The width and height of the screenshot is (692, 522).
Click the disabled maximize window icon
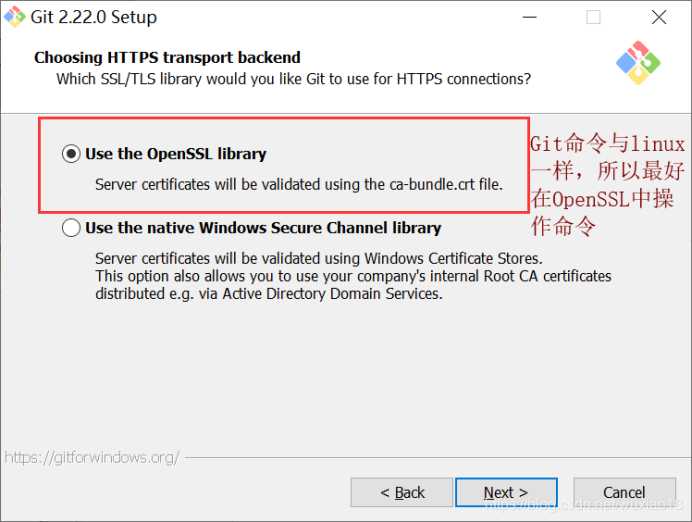(x=593, y=17)
